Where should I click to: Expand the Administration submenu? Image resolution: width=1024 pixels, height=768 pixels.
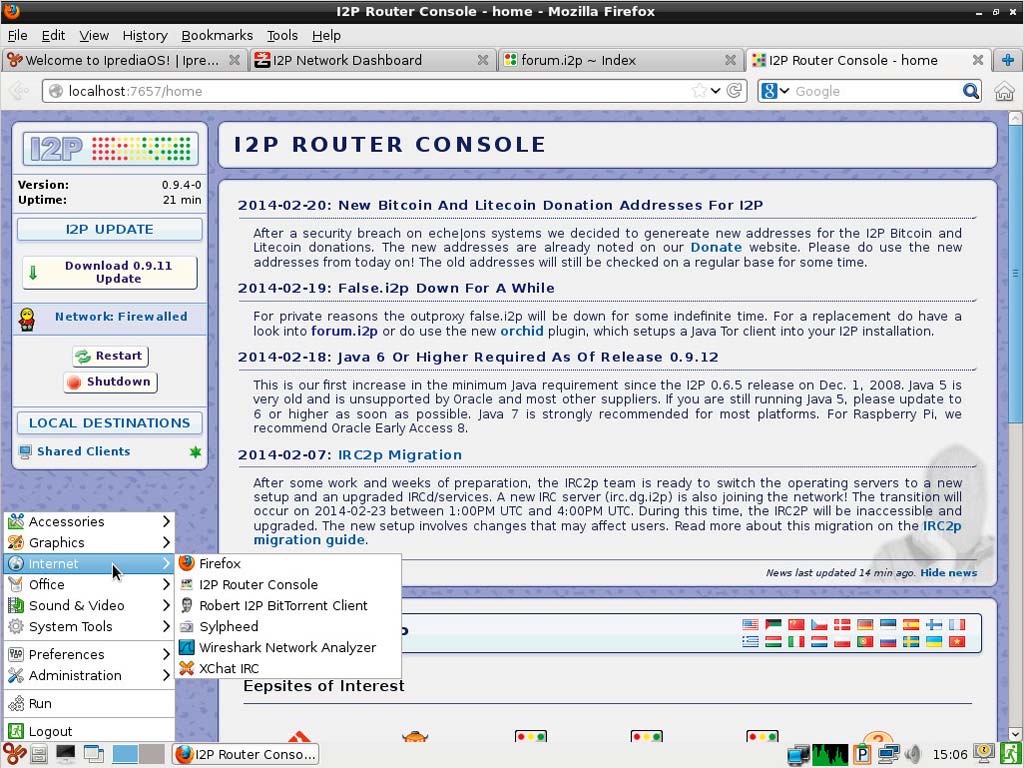[89, 675]
